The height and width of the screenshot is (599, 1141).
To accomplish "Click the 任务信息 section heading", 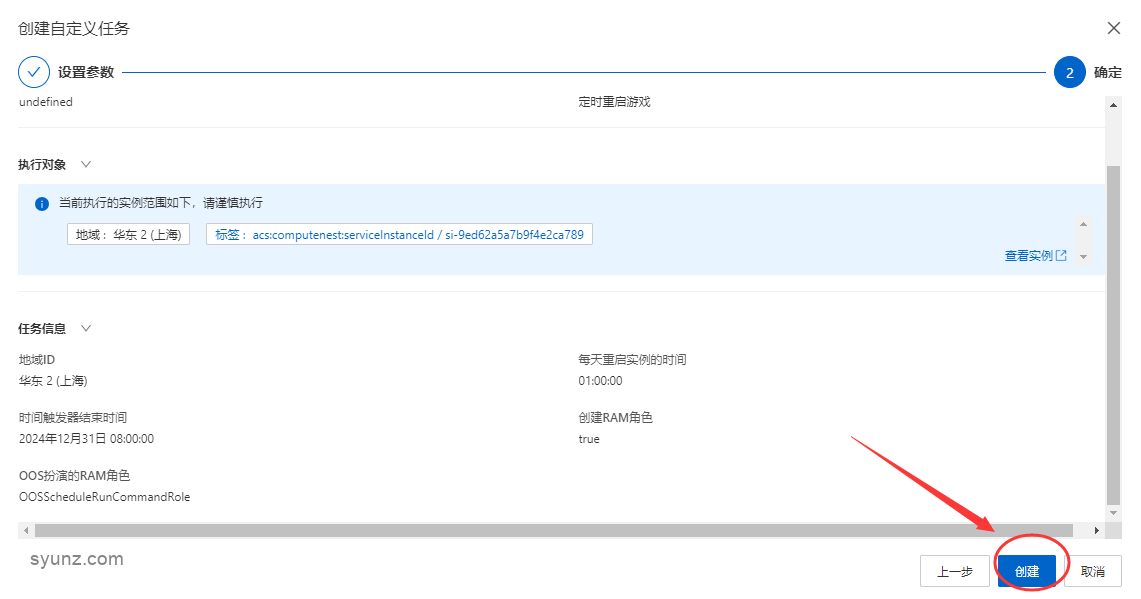I will click(42, 328).
